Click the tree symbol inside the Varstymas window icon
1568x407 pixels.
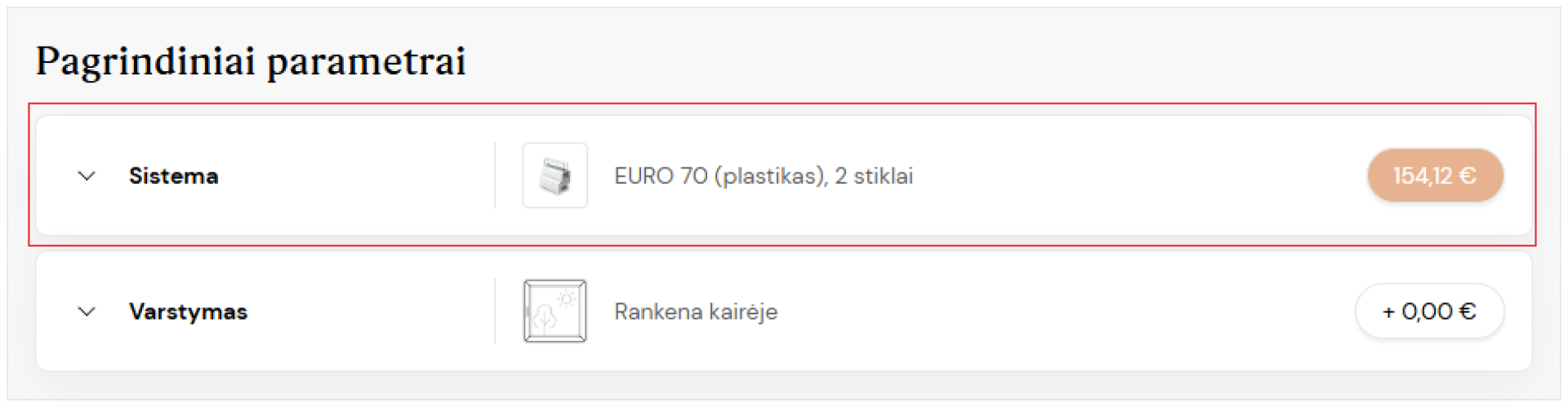tap(543, 318)
